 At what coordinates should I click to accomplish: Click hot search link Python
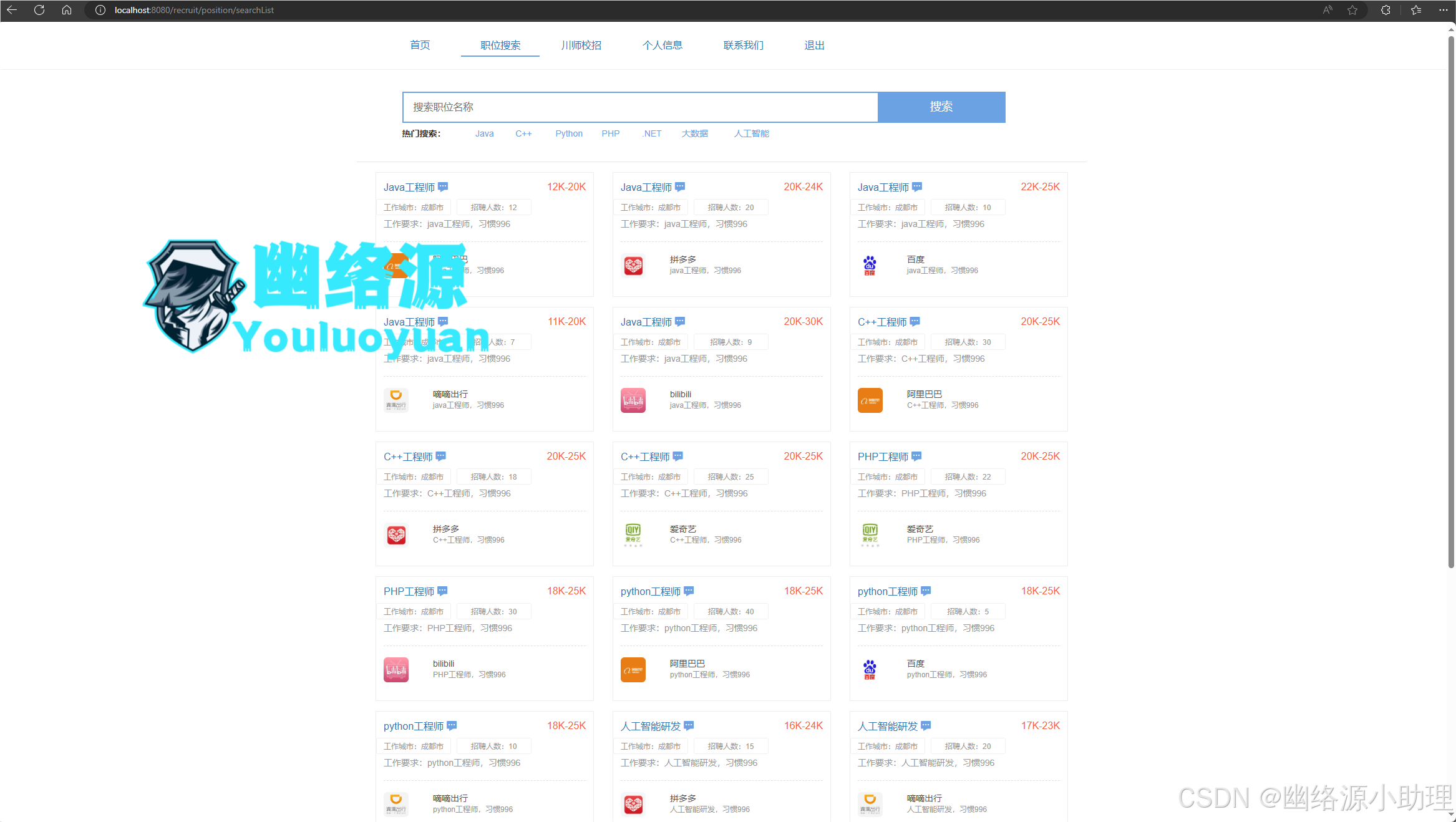[x=569, y=133]
